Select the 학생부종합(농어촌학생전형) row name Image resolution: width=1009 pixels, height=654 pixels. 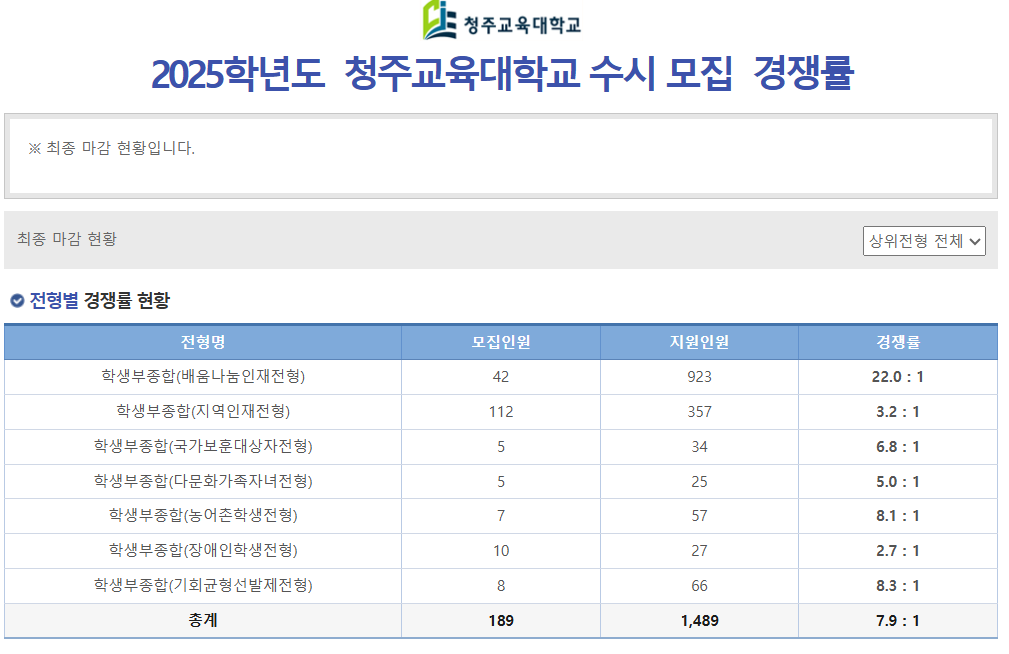[203, 516]
